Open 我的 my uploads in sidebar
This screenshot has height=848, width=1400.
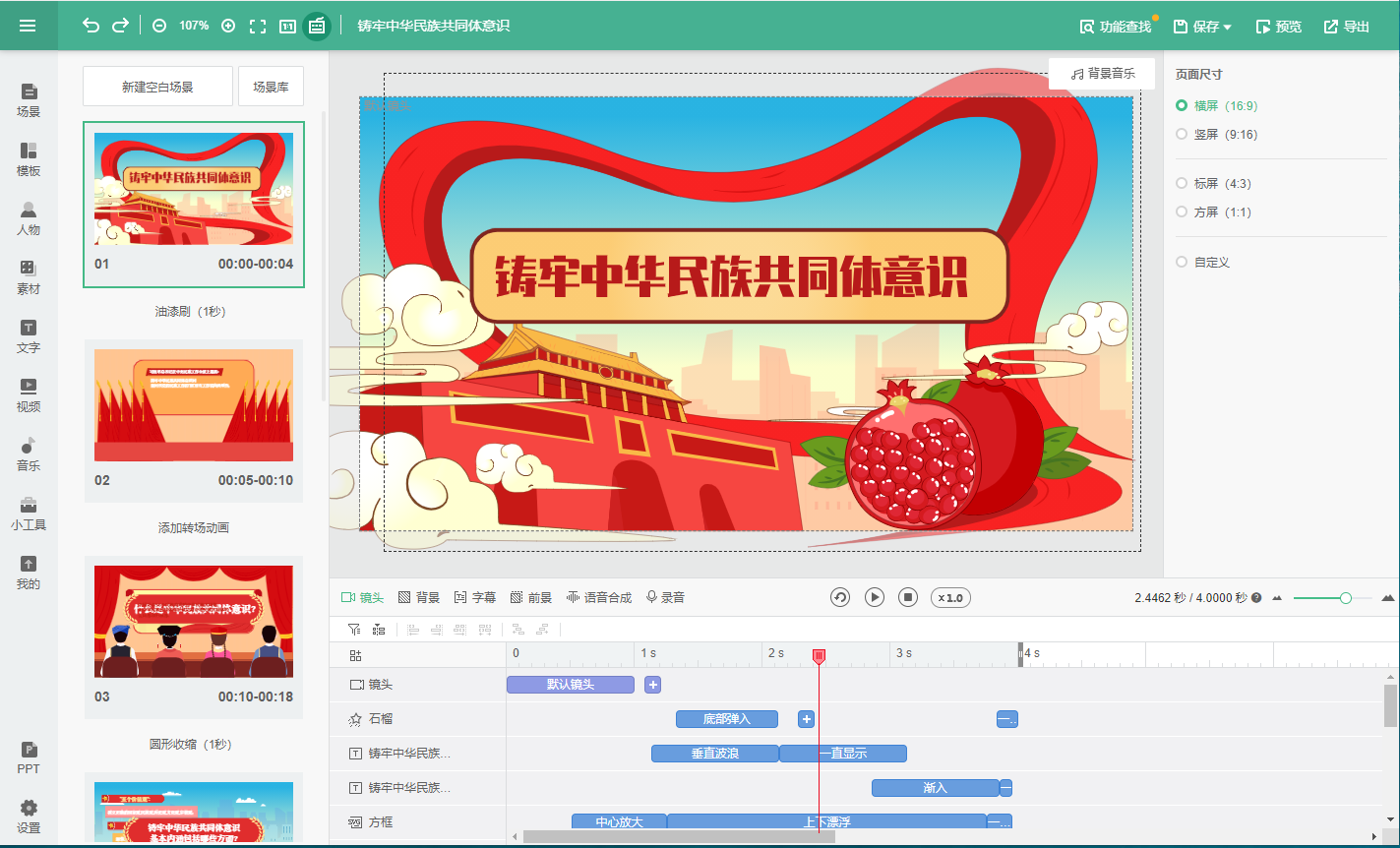click(x=29, y=573)
